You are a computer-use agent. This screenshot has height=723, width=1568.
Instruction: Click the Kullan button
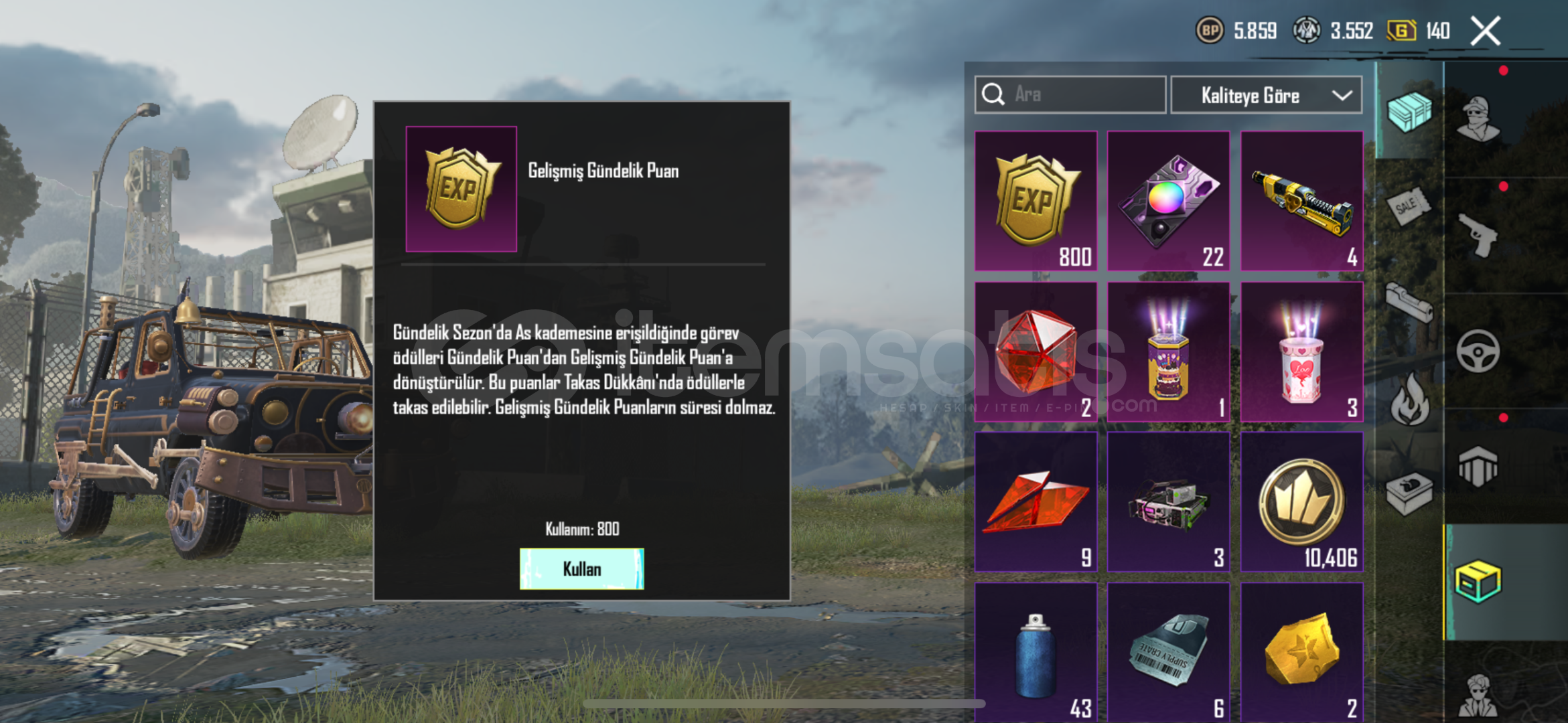tap(581, 569)
